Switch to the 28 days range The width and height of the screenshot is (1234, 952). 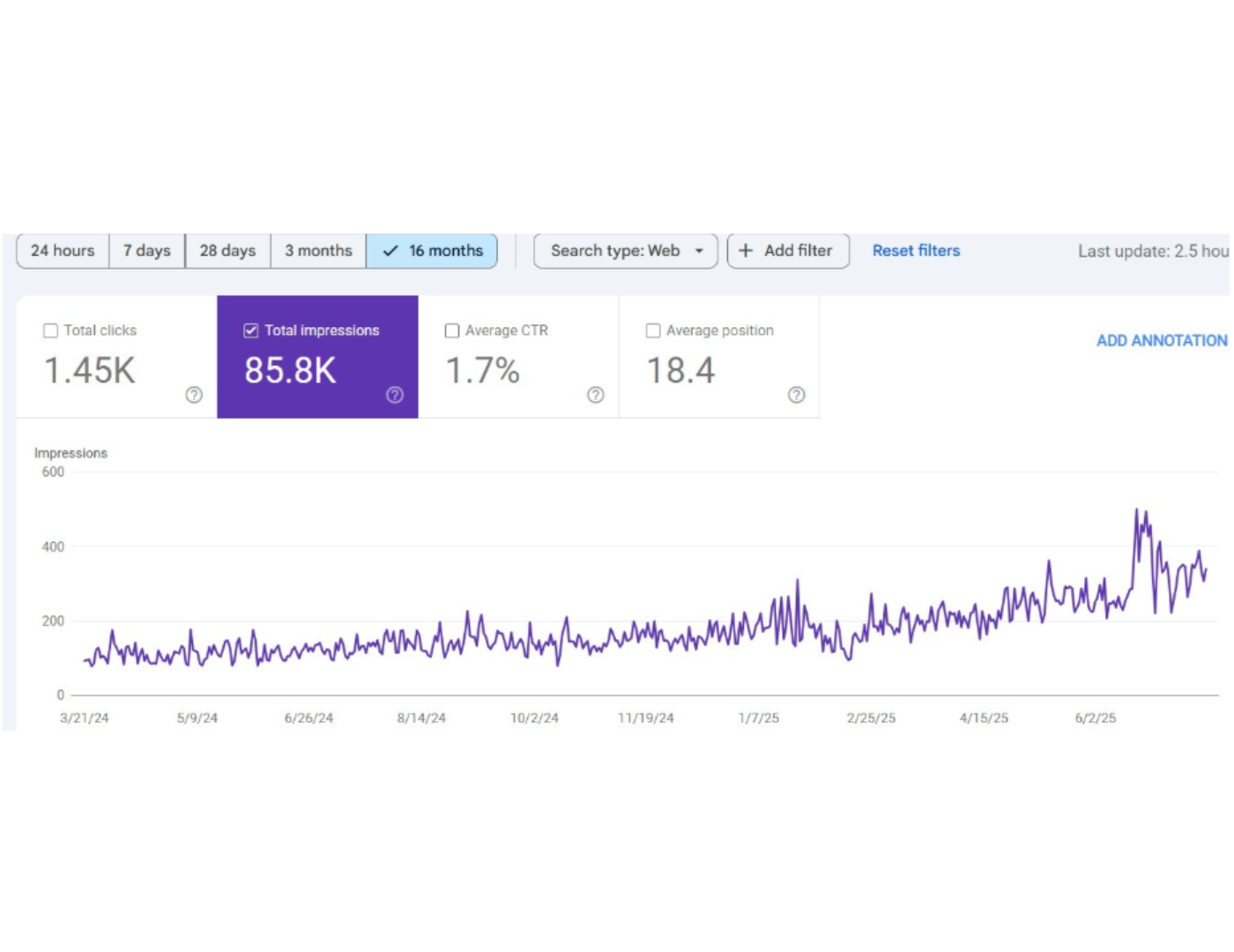[x=227, y=250]
